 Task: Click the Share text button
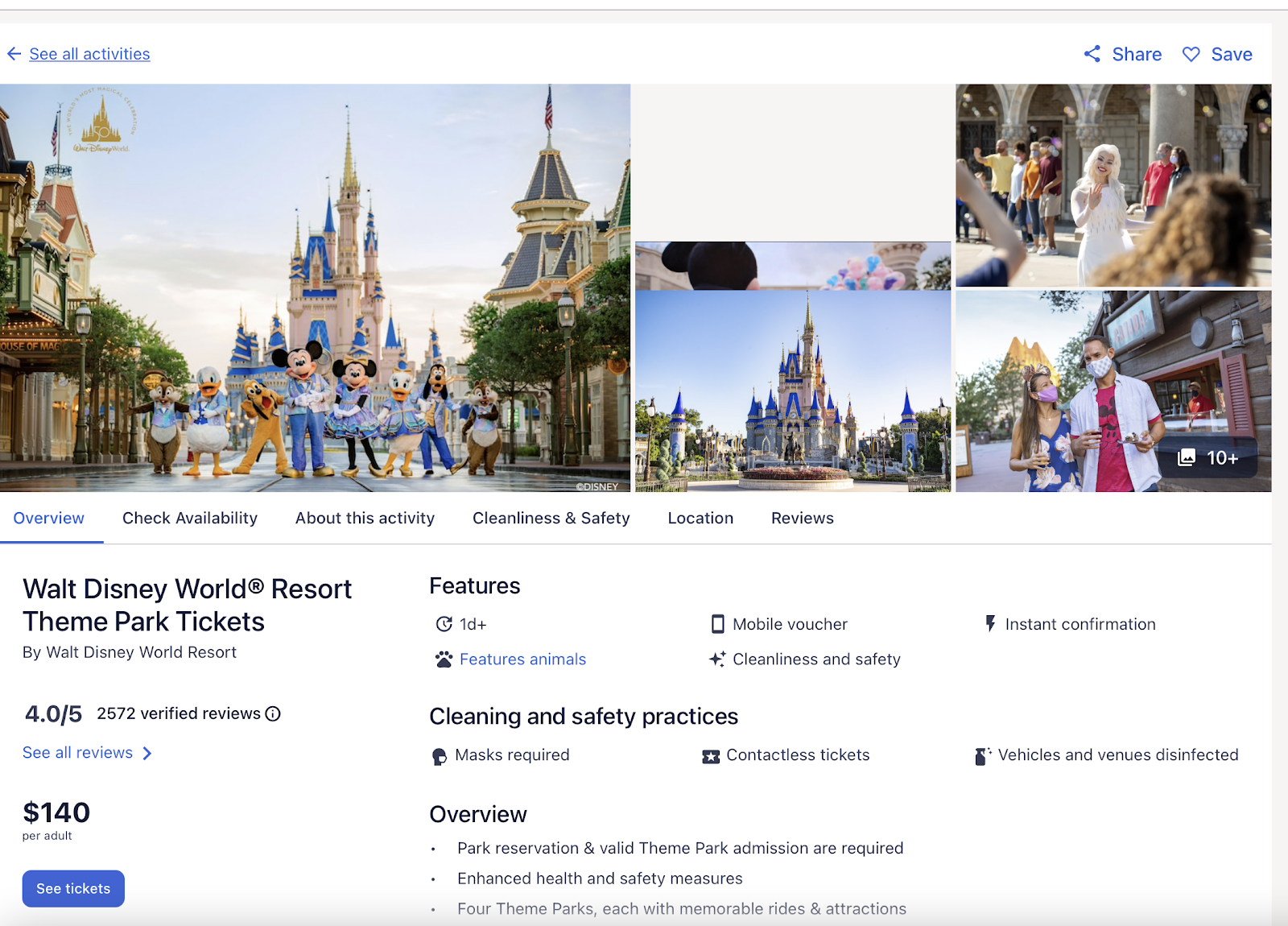click(x=1137, y=54)
